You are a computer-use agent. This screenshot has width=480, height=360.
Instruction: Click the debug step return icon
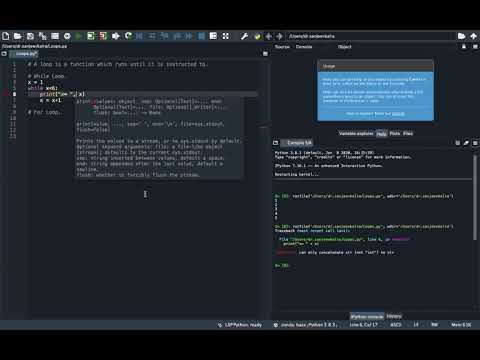pos(176,36)
